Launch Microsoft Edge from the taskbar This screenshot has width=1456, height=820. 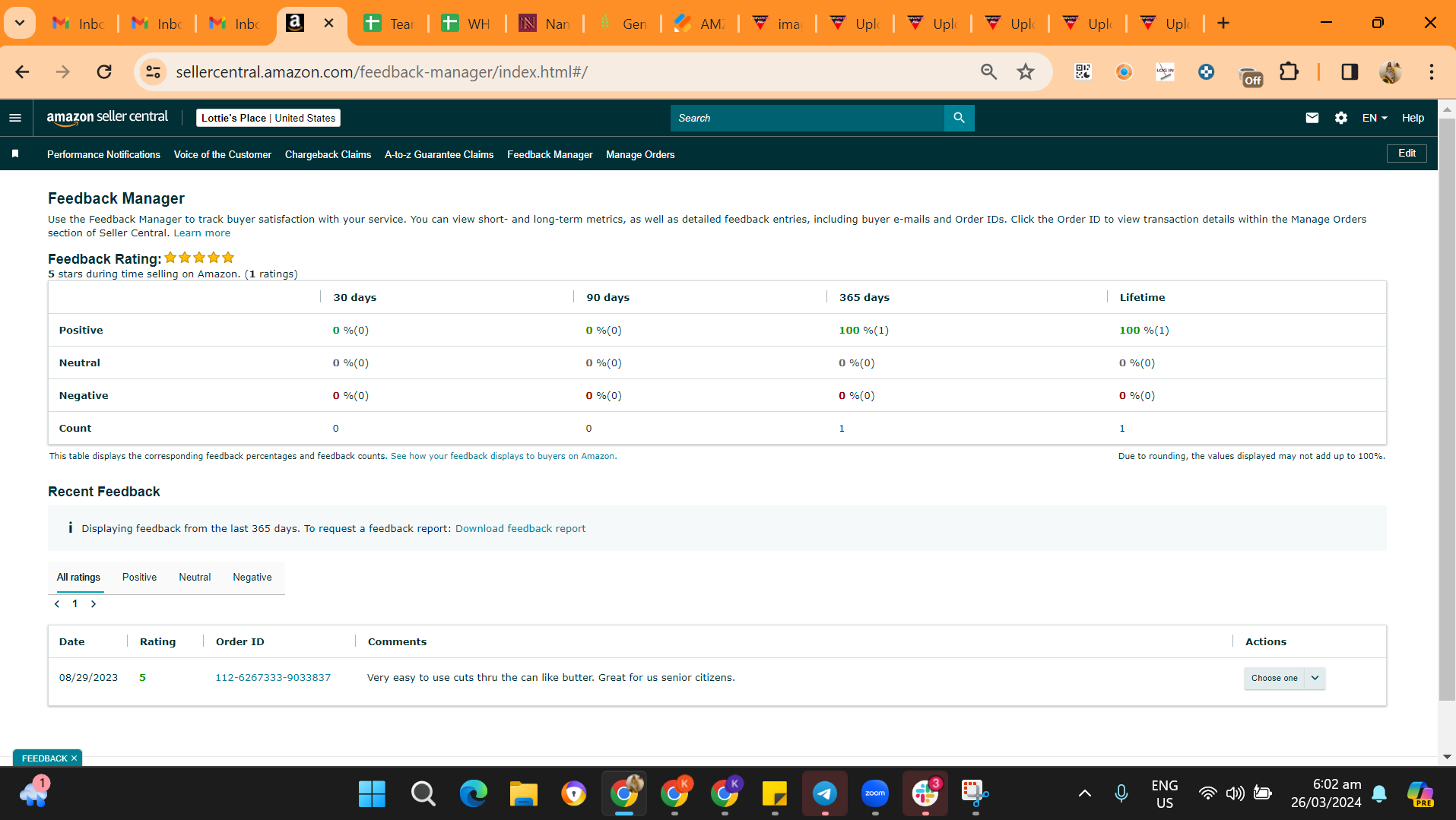click(x=473, y=794)
